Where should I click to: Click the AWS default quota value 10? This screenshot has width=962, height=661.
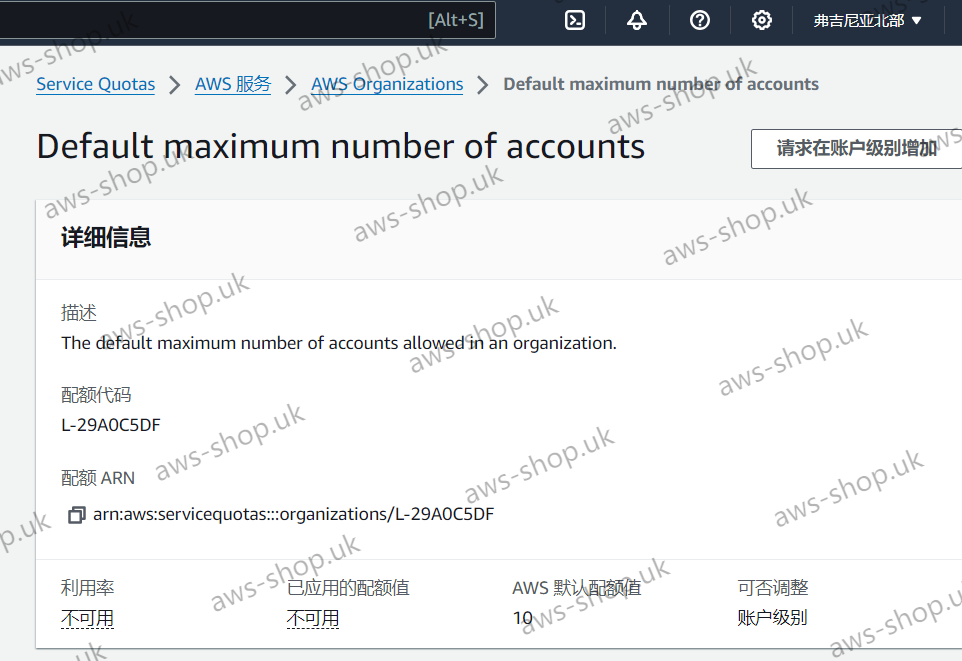(522, 618)
